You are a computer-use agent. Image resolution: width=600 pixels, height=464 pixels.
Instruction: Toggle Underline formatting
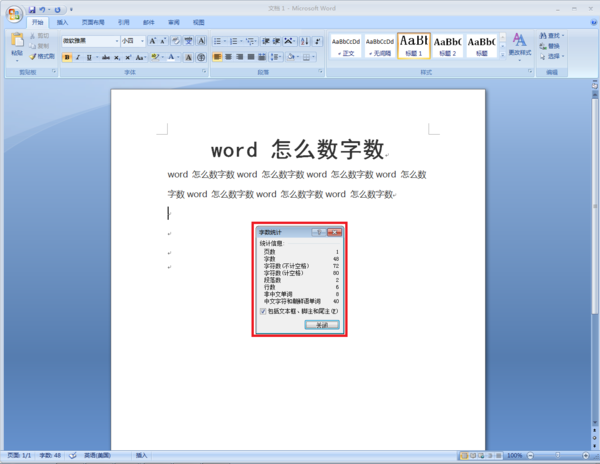click(x=89, y=57)
